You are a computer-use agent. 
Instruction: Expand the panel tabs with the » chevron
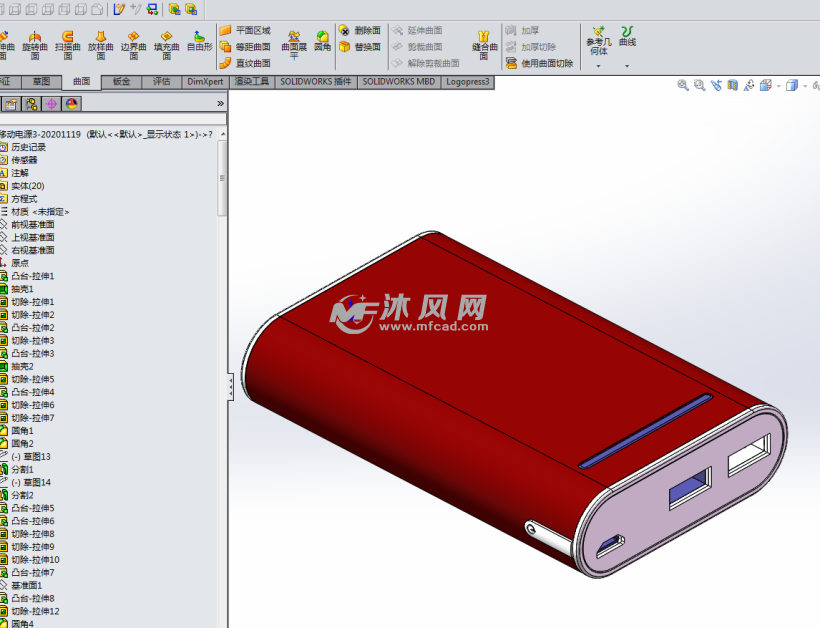[220, 103]
